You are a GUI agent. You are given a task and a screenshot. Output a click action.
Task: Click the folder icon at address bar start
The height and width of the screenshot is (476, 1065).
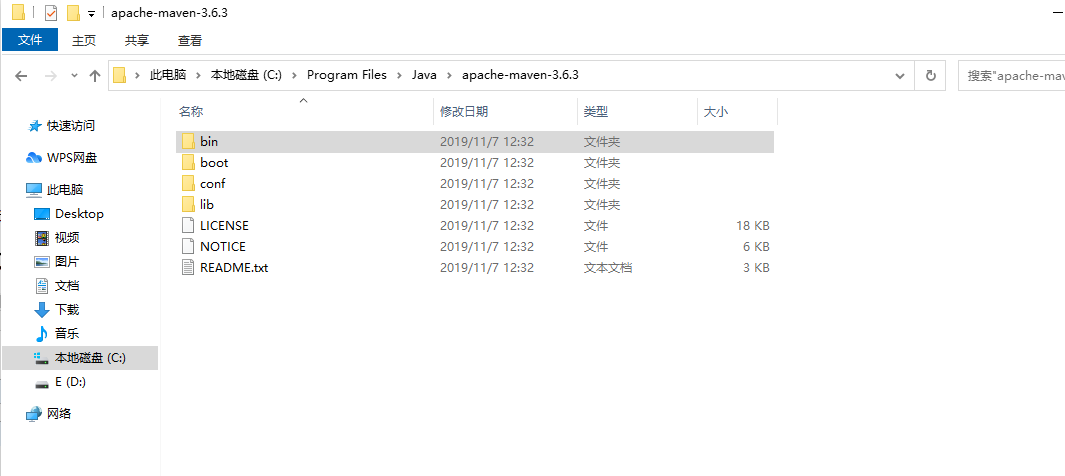point(120,75)
